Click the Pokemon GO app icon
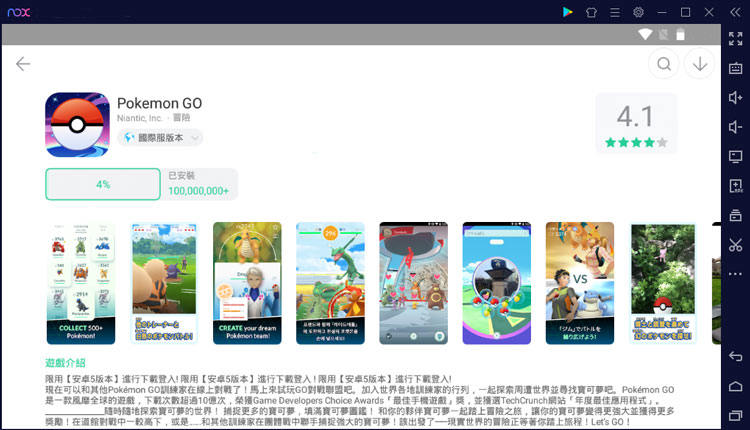The width and height of the screenshot is (750, 430). click(77, 124)
